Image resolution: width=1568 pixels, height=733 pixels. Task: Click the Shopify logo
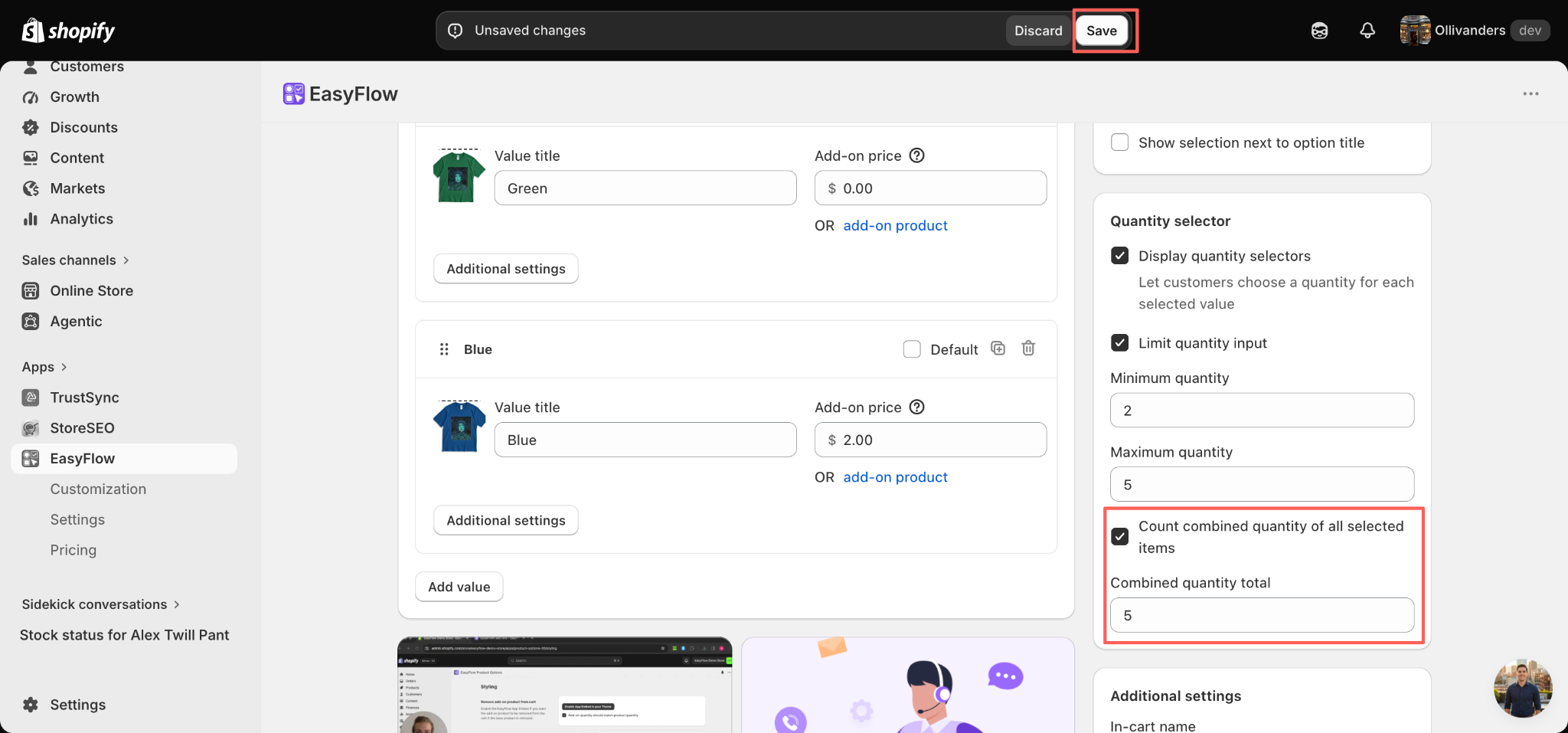68,31
